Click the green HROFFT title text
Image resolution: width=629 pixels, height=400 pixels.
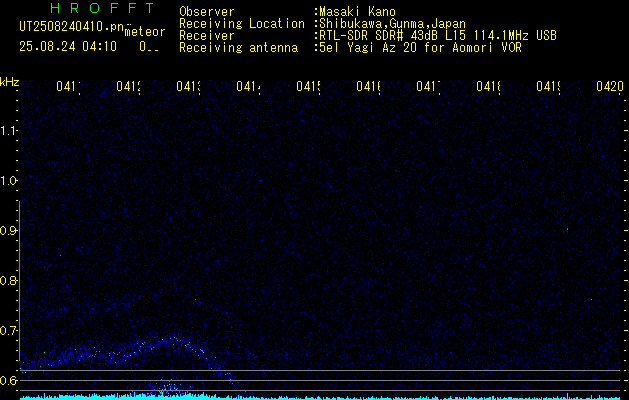pyautogui.click(x=103, y=8)
